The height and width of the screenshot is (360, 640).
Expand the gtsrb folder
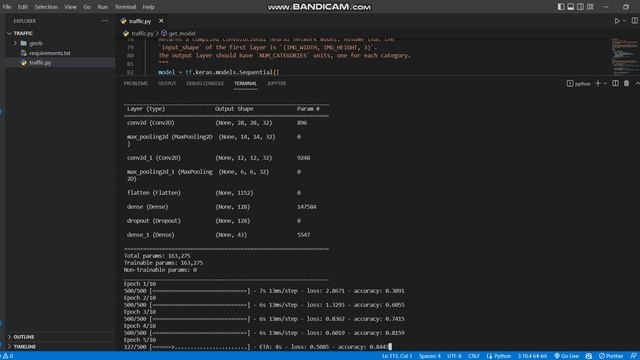pyautogui.click(x=36, y=43)
